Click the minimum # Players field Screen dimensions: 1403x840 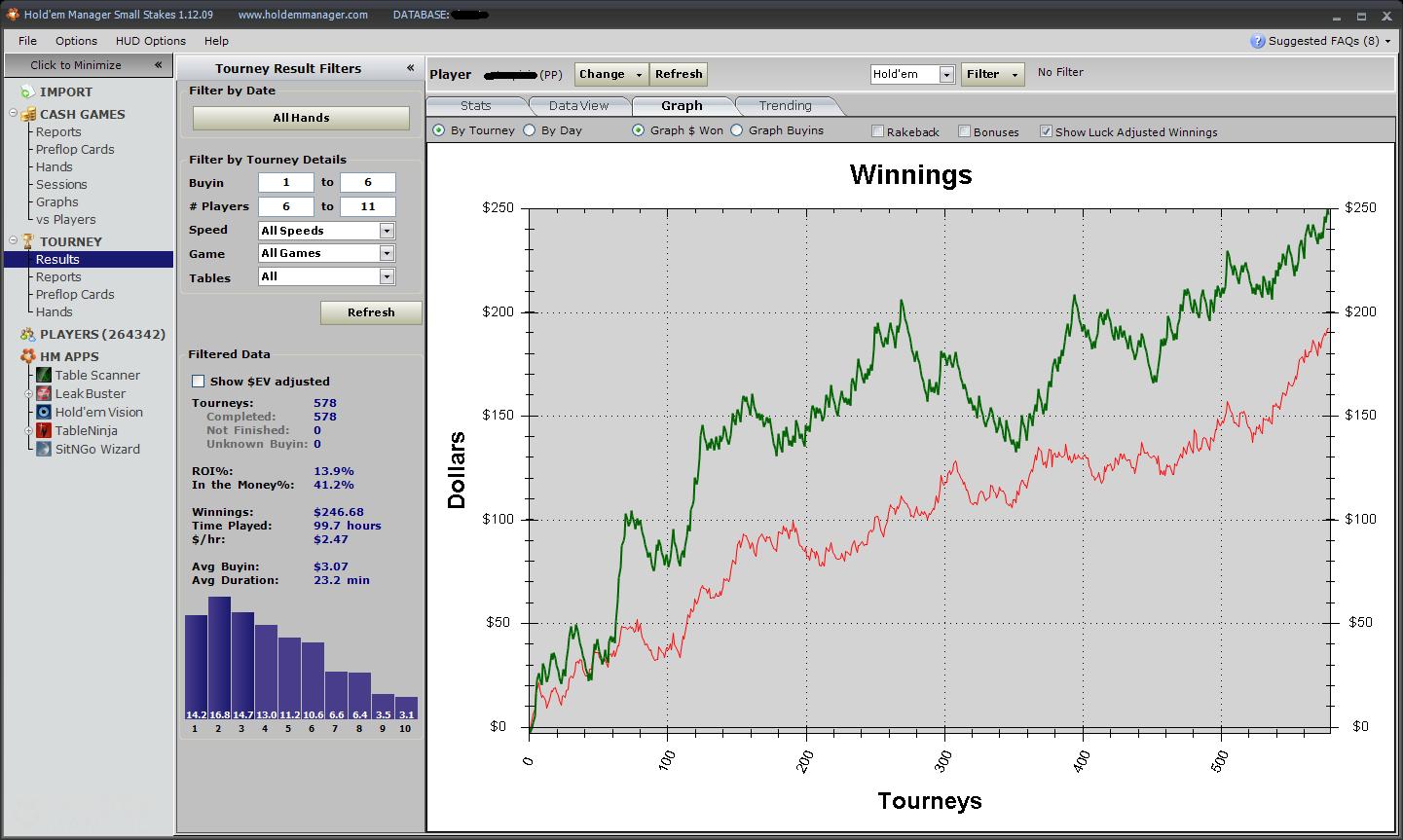pyautogui.click(x=286, y=206)
